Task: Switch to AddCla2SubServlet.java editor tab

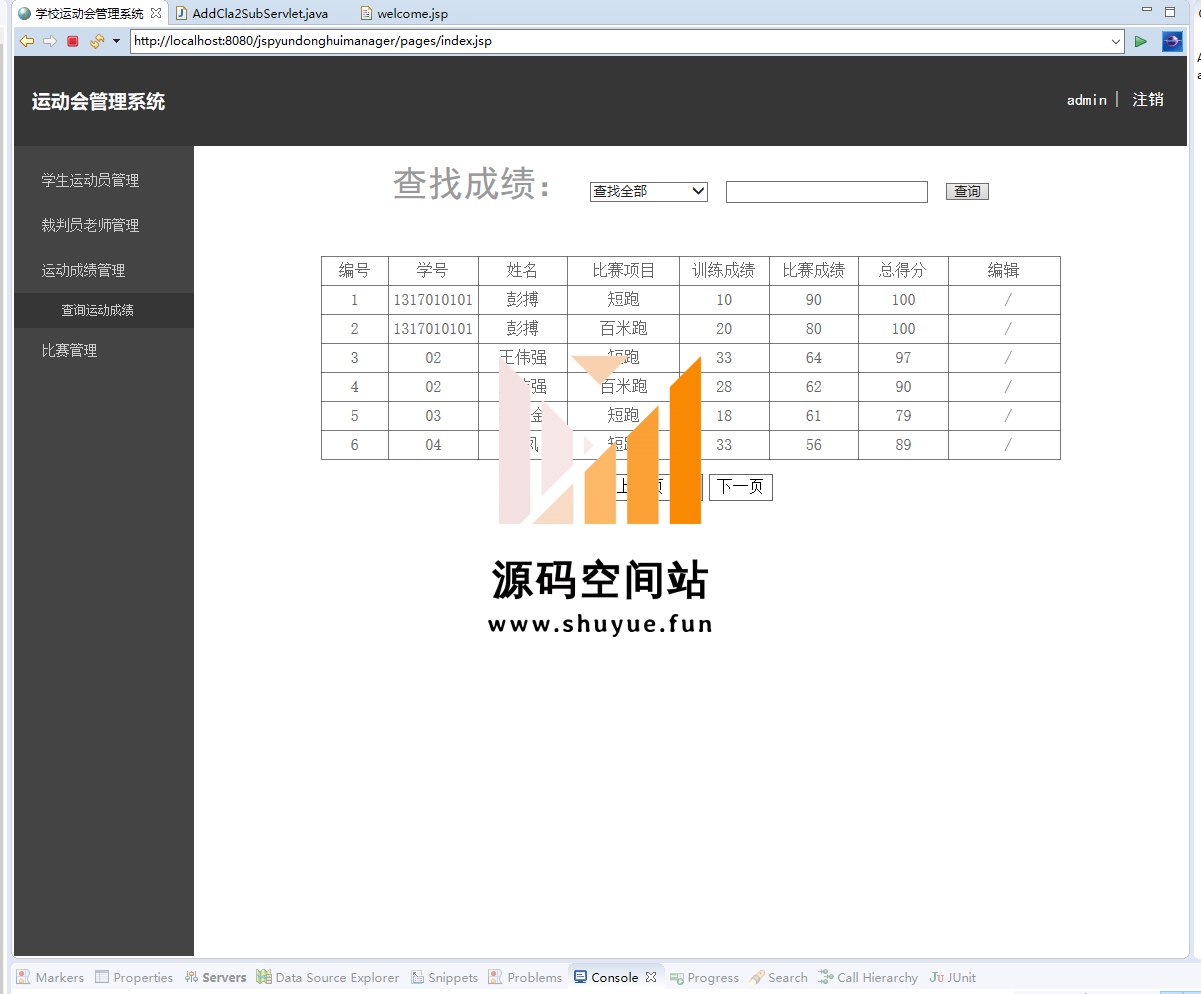Action: pos(259,13)
